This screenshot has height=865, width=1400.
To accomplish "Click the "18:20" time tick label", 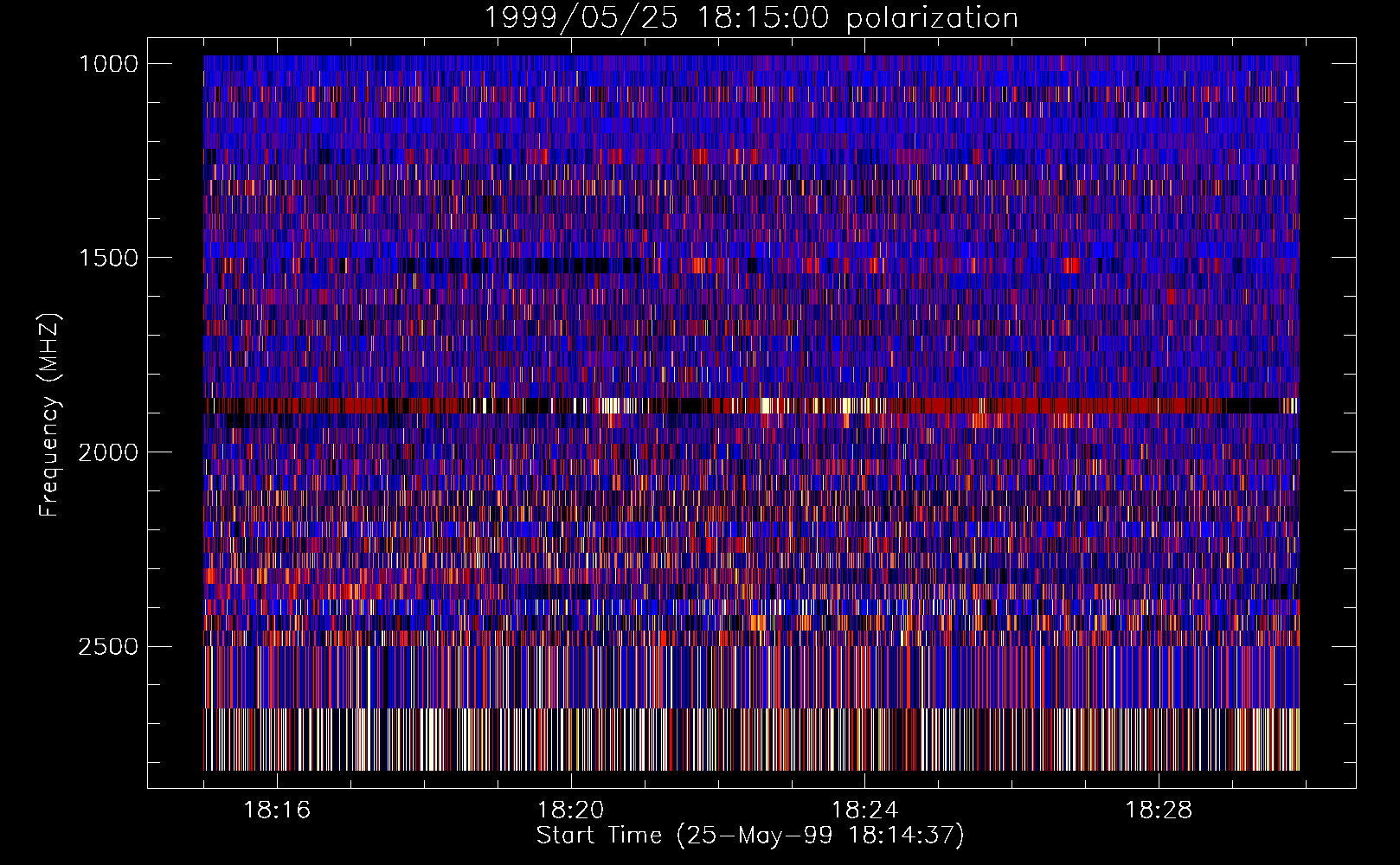I will click(x=570, y=811).
